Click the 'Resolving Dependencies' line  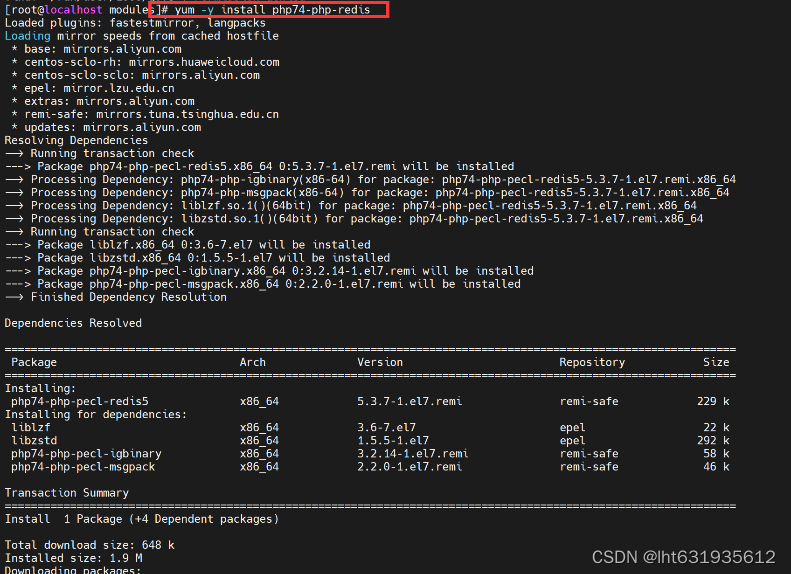[76, 140]
